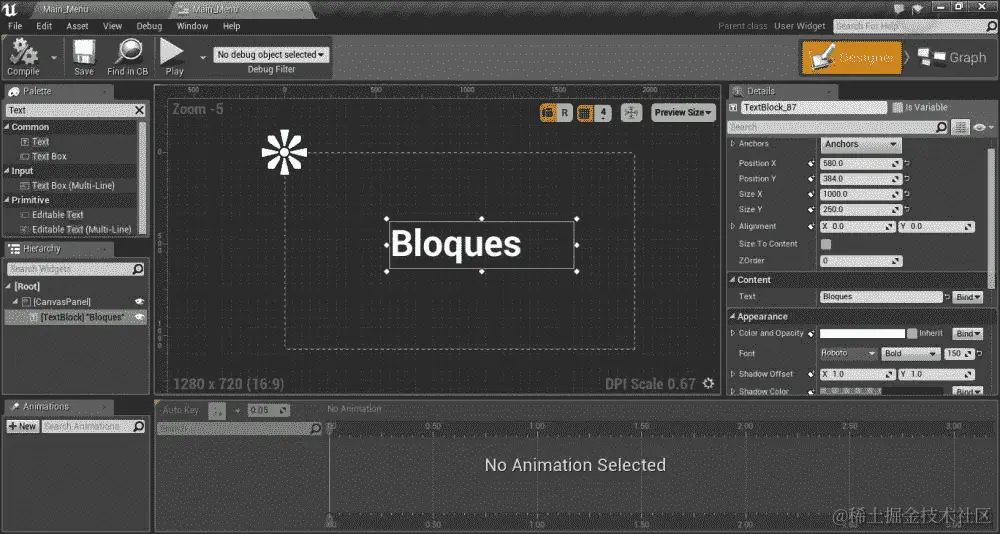Click the widget name field TextBlock_87
This screenshot has width=1000, height=534.
[814, 108]
